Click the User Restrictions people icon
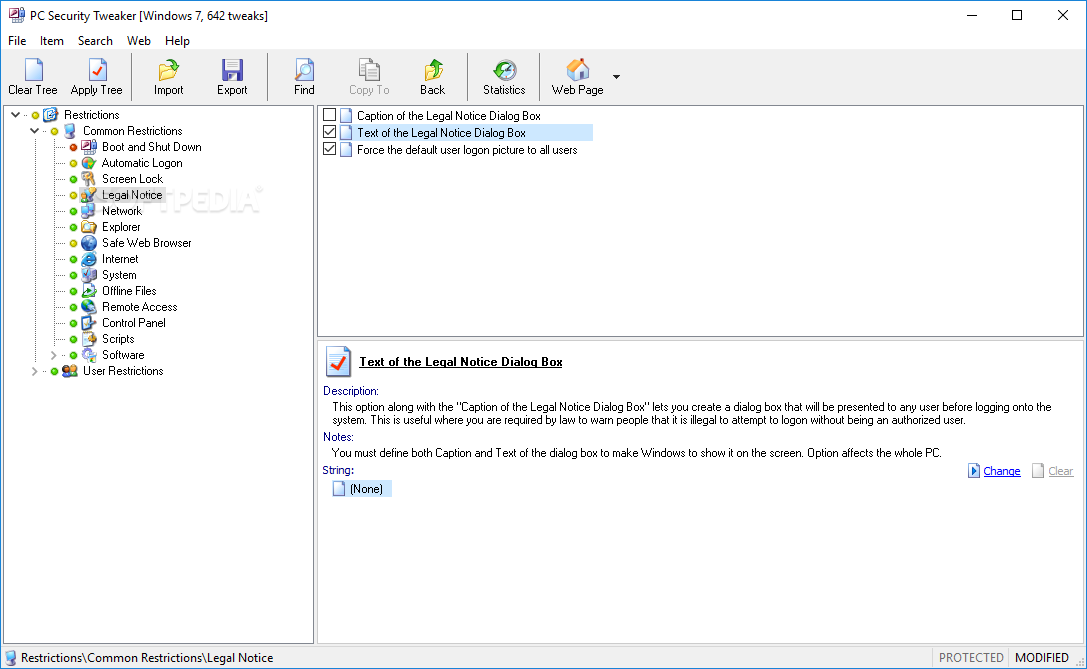The width and height of the screenshot is (1087, 669). point(69,371)
